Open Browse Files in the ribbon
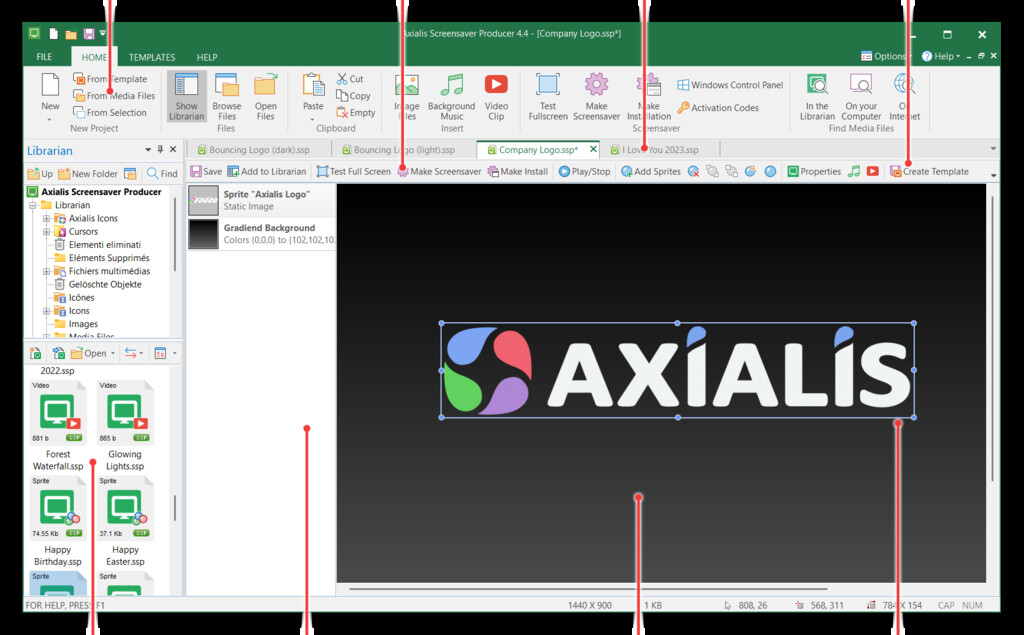Screen dimensions: 1024x635 click(x=226, y=85)
